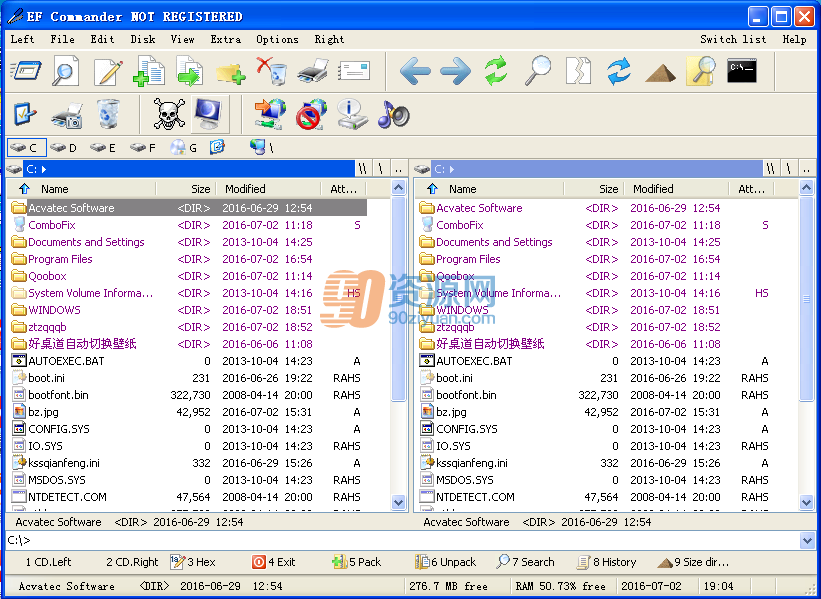Click the search in folder yellow icon
821x599 pixels.
coord(701,70)
